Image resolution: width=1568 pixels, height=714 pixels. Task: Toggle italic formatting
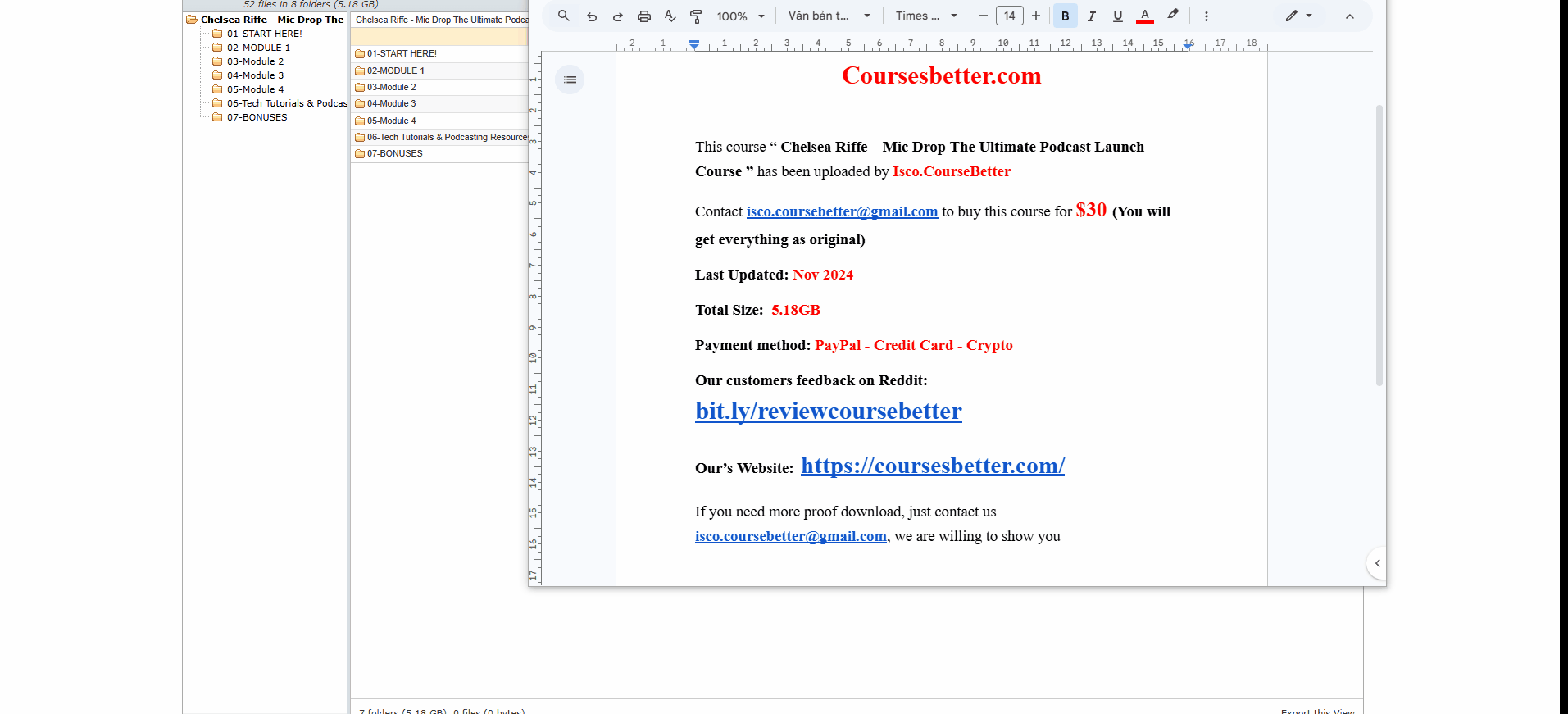pos(1091,16)
